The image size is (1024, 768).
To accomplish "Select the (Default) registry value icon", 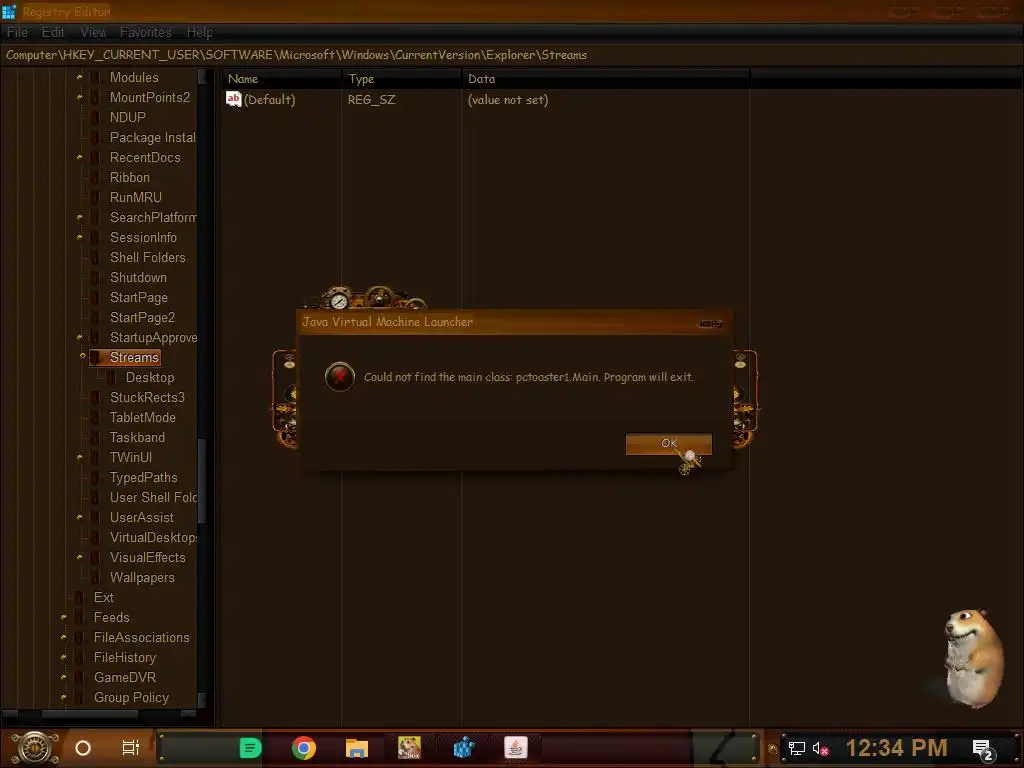I will pos(233,99).
